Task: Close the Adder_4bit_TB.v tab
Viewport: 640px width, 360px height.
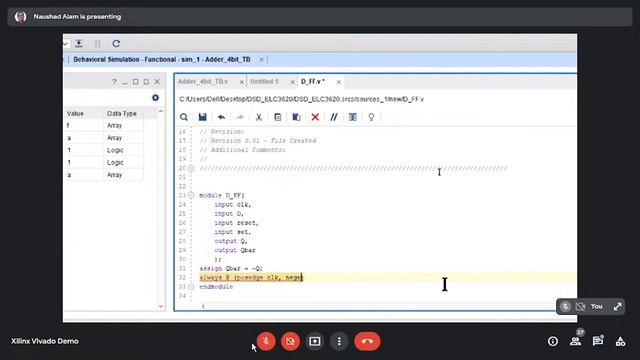Action: point(242,82)
